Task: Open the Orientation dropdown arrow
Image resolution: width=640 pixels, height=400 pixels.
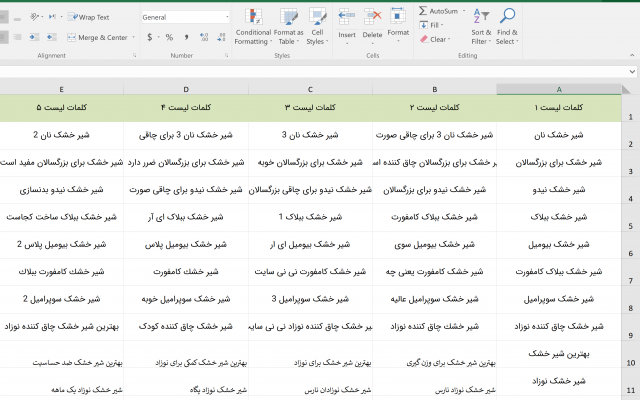Action: [42, 17]
